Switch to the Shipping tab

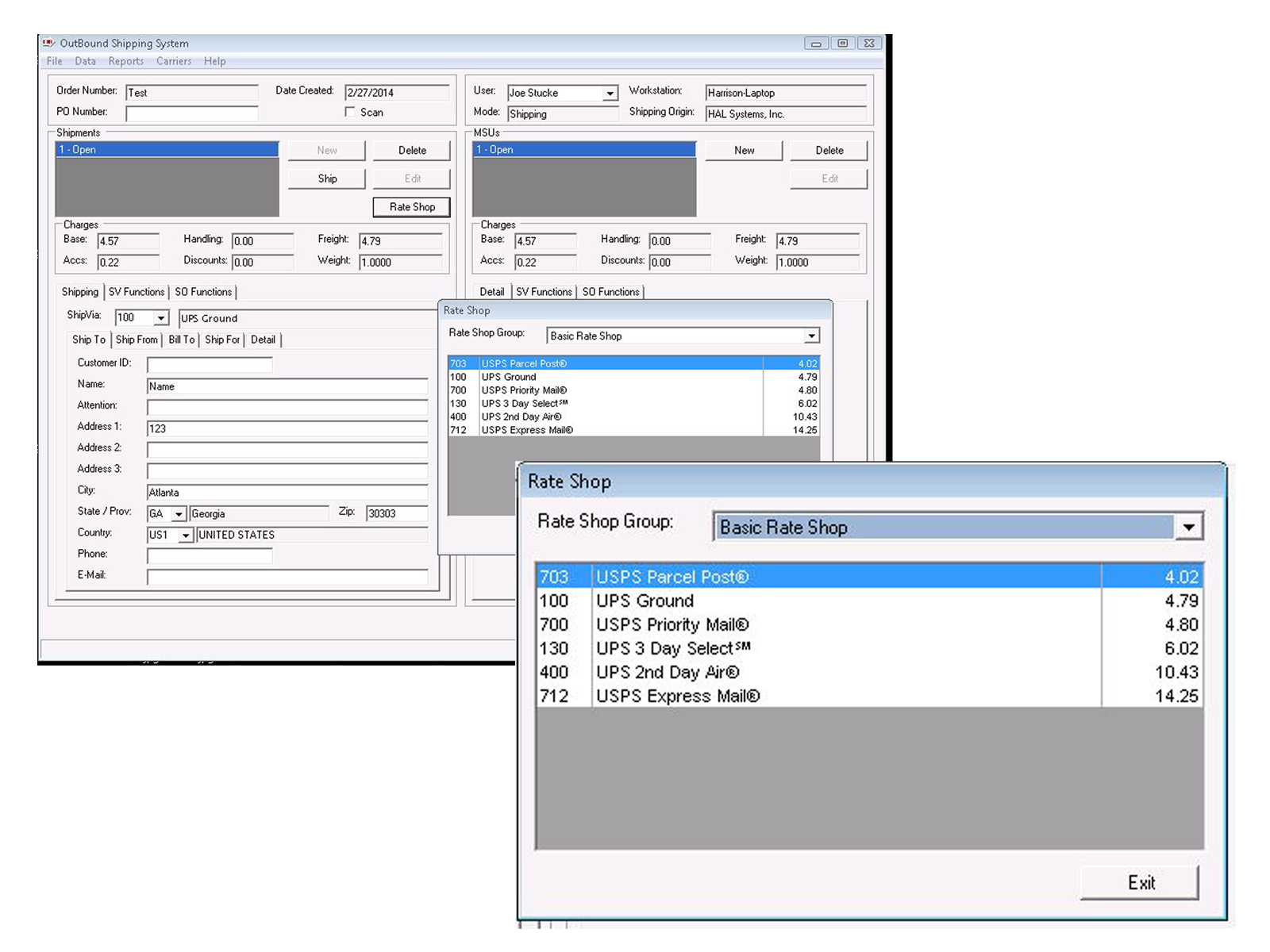point(80,292)
